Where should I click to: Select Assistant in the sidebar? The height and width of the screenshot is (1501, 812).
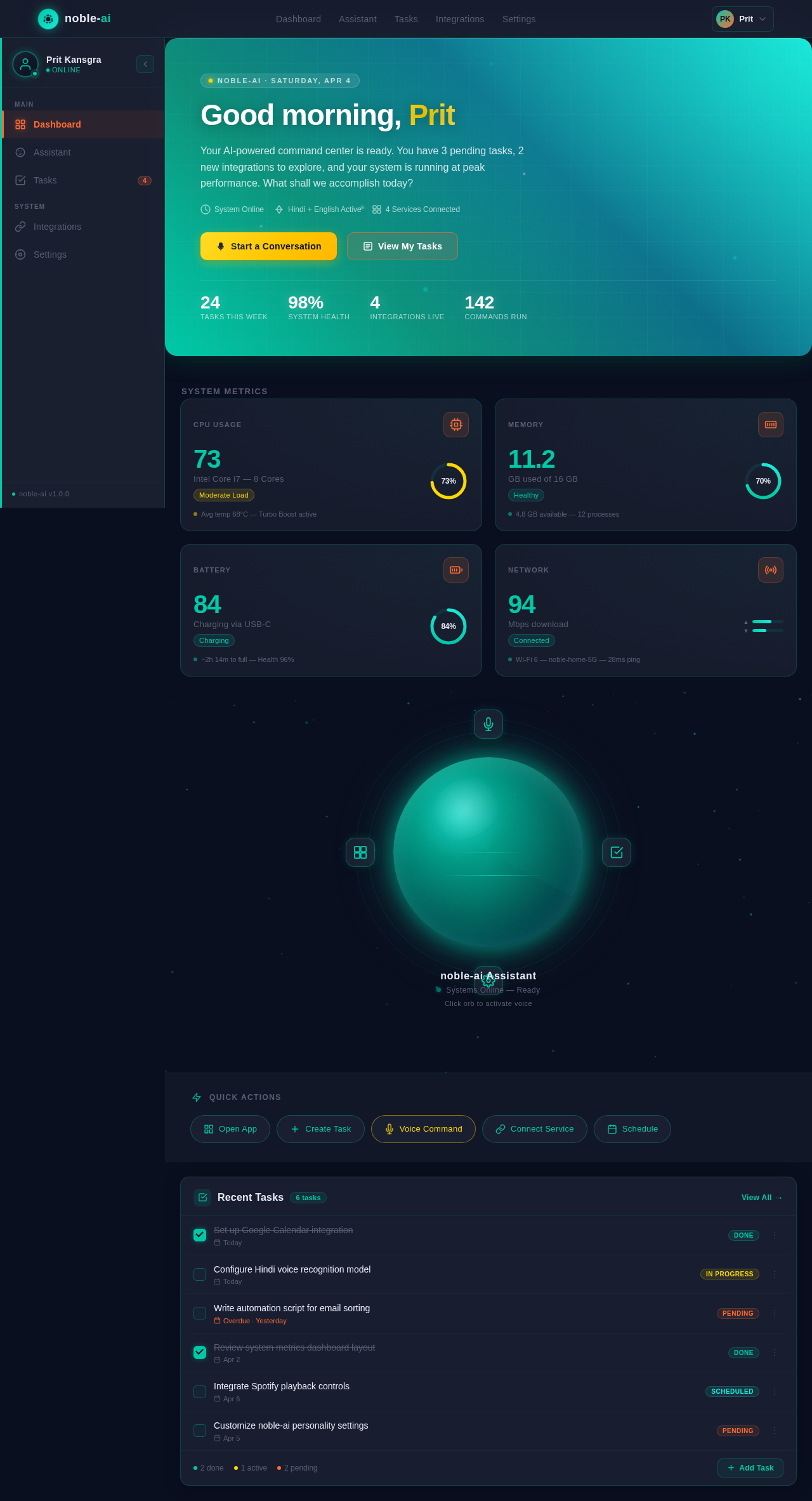point(83,152)
